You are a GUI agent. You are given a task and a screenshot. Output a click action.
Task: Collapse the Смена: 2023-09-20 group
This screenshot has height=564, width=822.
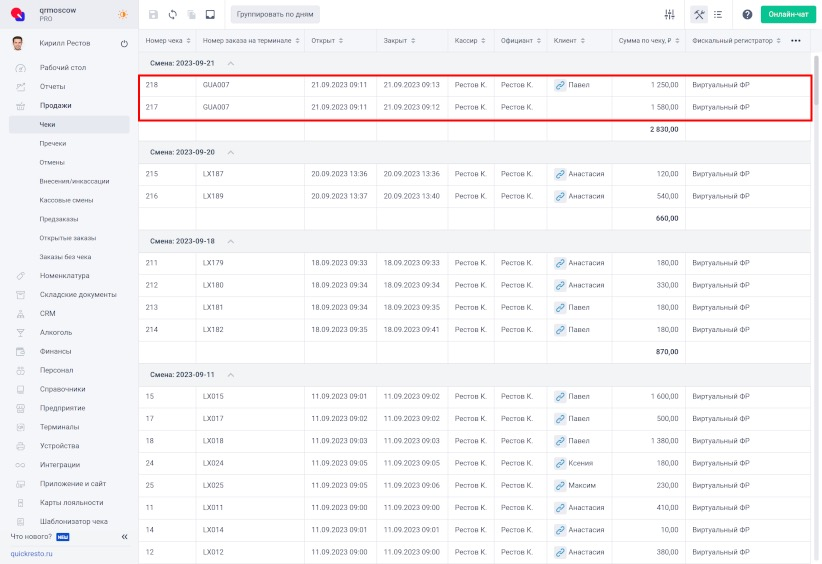click(231, 153)
